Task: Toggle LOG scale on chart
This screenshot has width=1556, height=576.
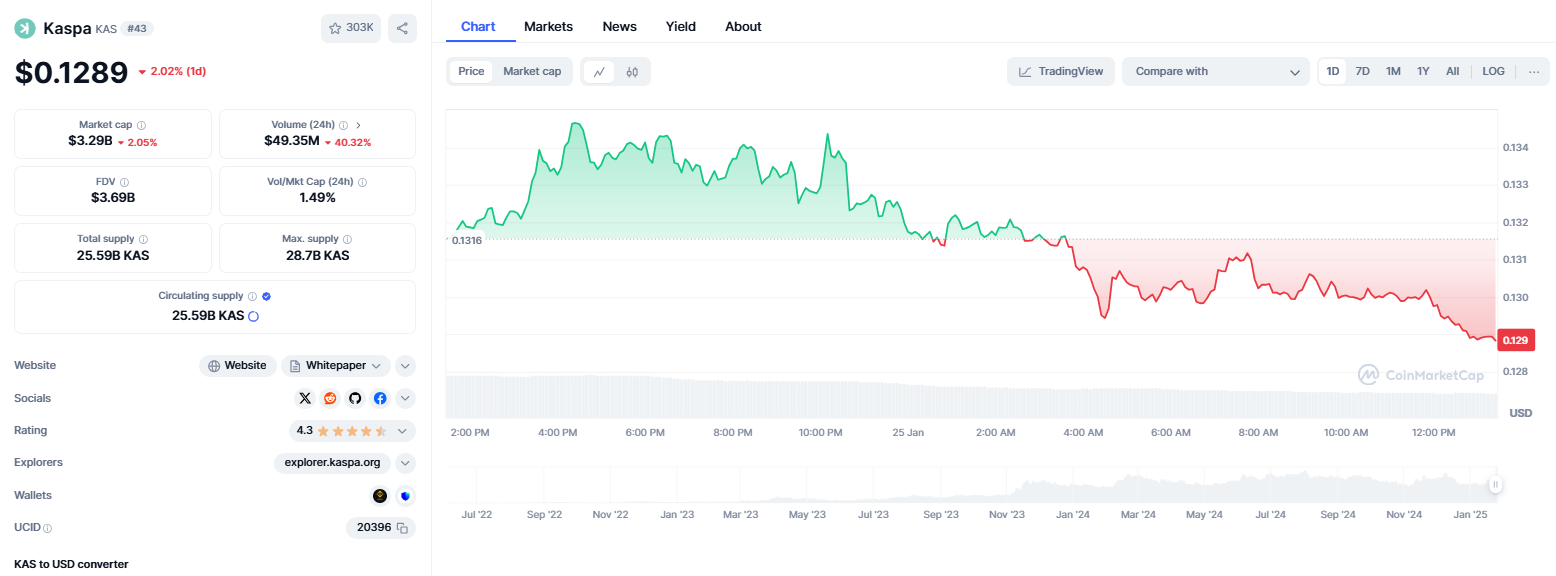Action: tap(1493, 71)
